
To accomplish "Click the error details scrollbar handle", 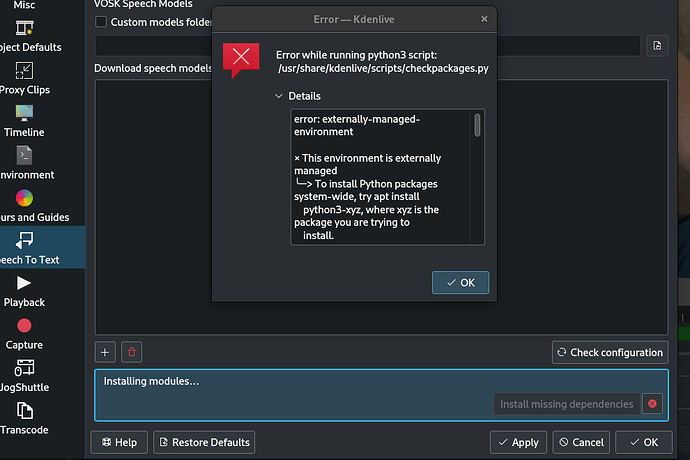I will point(477,125).
